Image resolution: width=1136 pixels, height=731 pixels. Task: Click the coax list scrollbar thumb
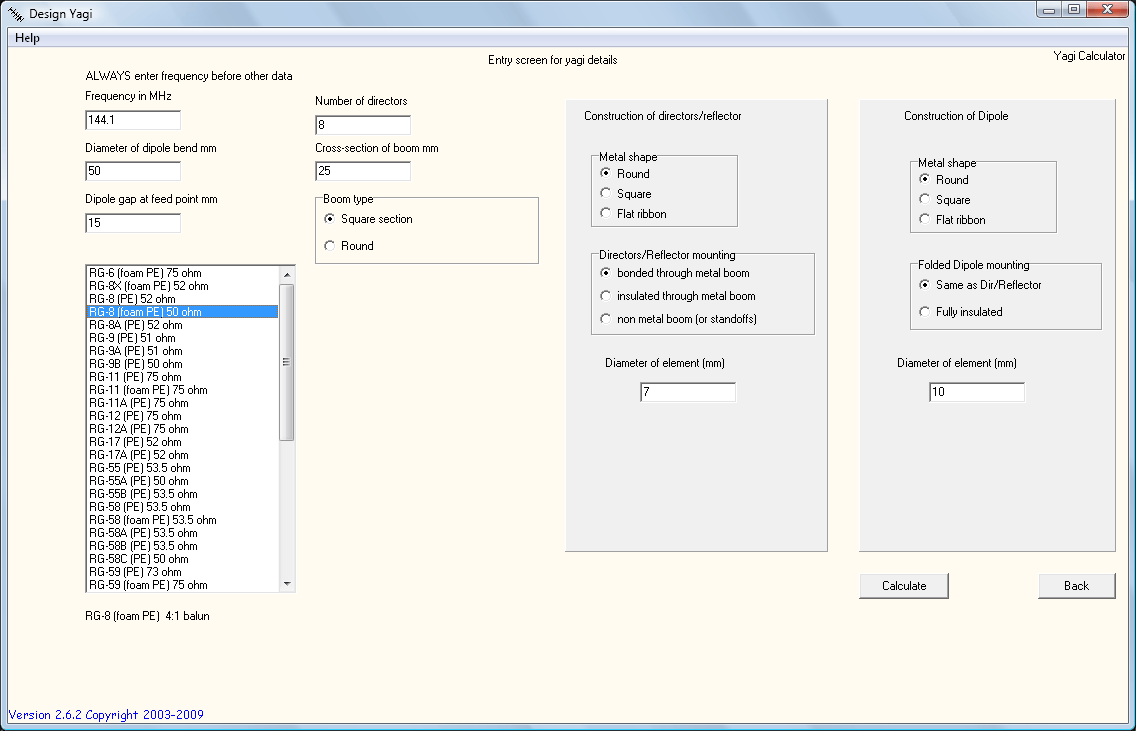287,362
